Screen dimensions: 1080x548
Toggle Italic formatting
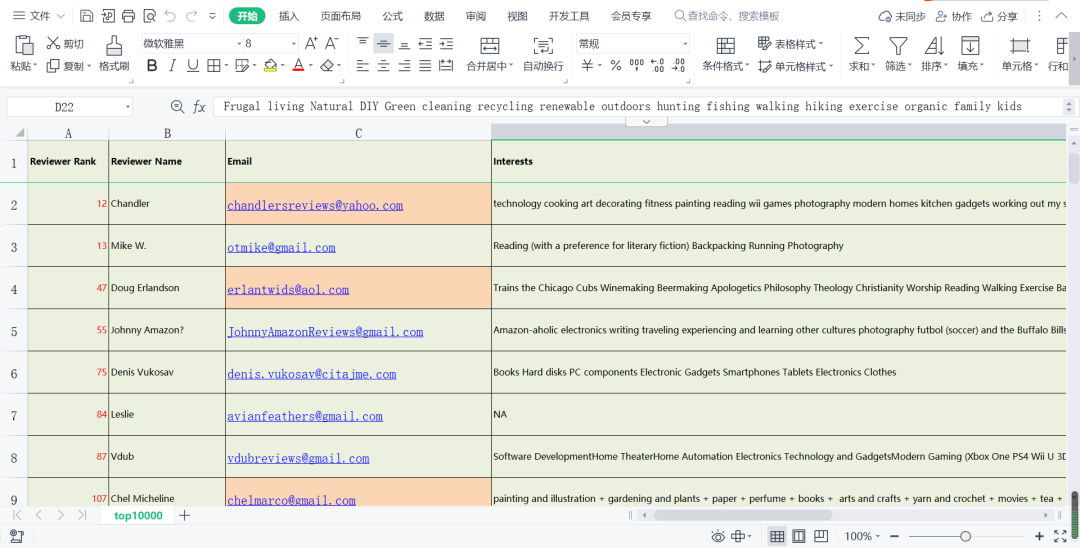tap(172, 66)
